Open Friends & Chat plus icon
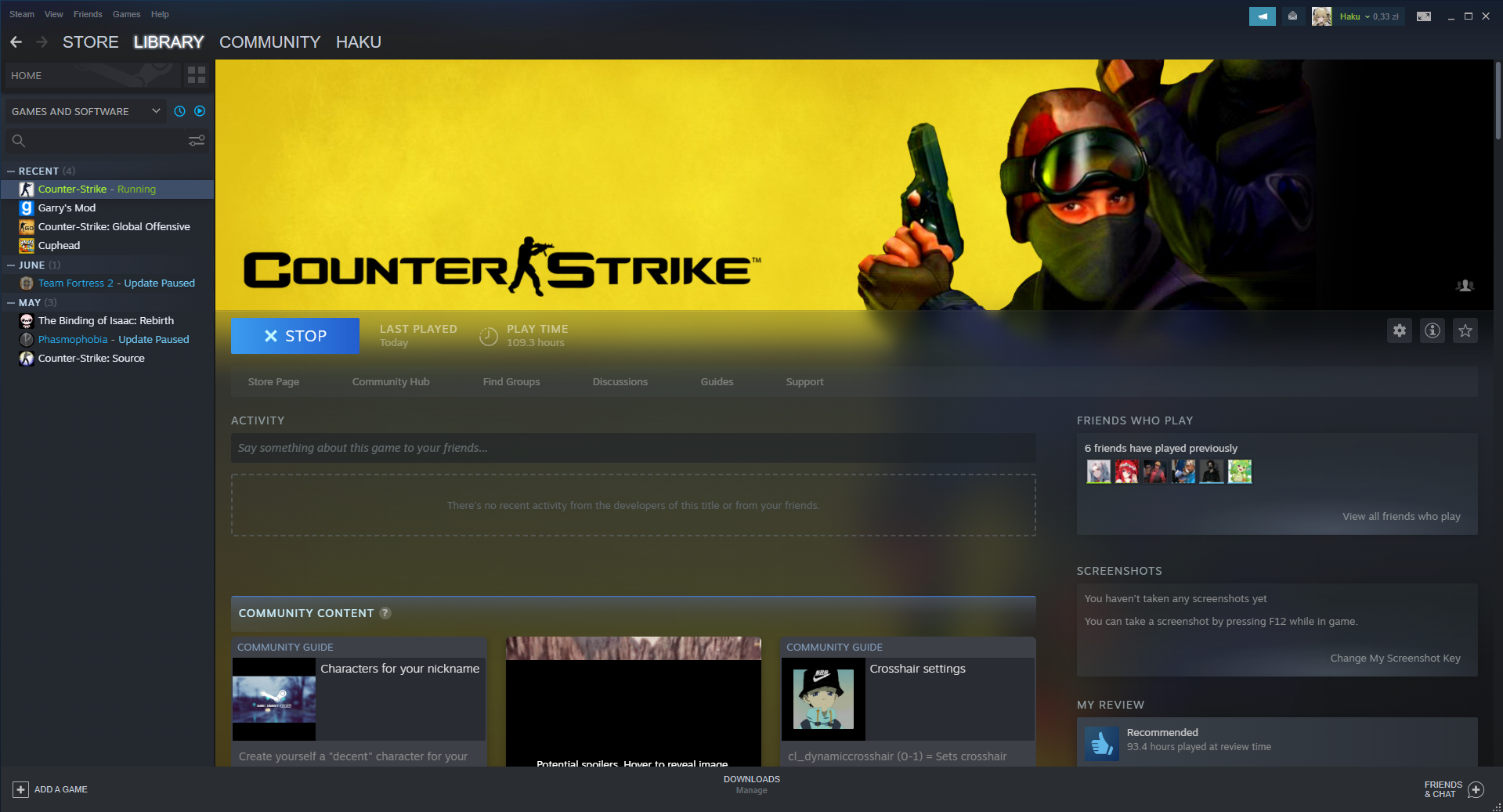Screen dimensions: 1503x812 (1476, 789)
